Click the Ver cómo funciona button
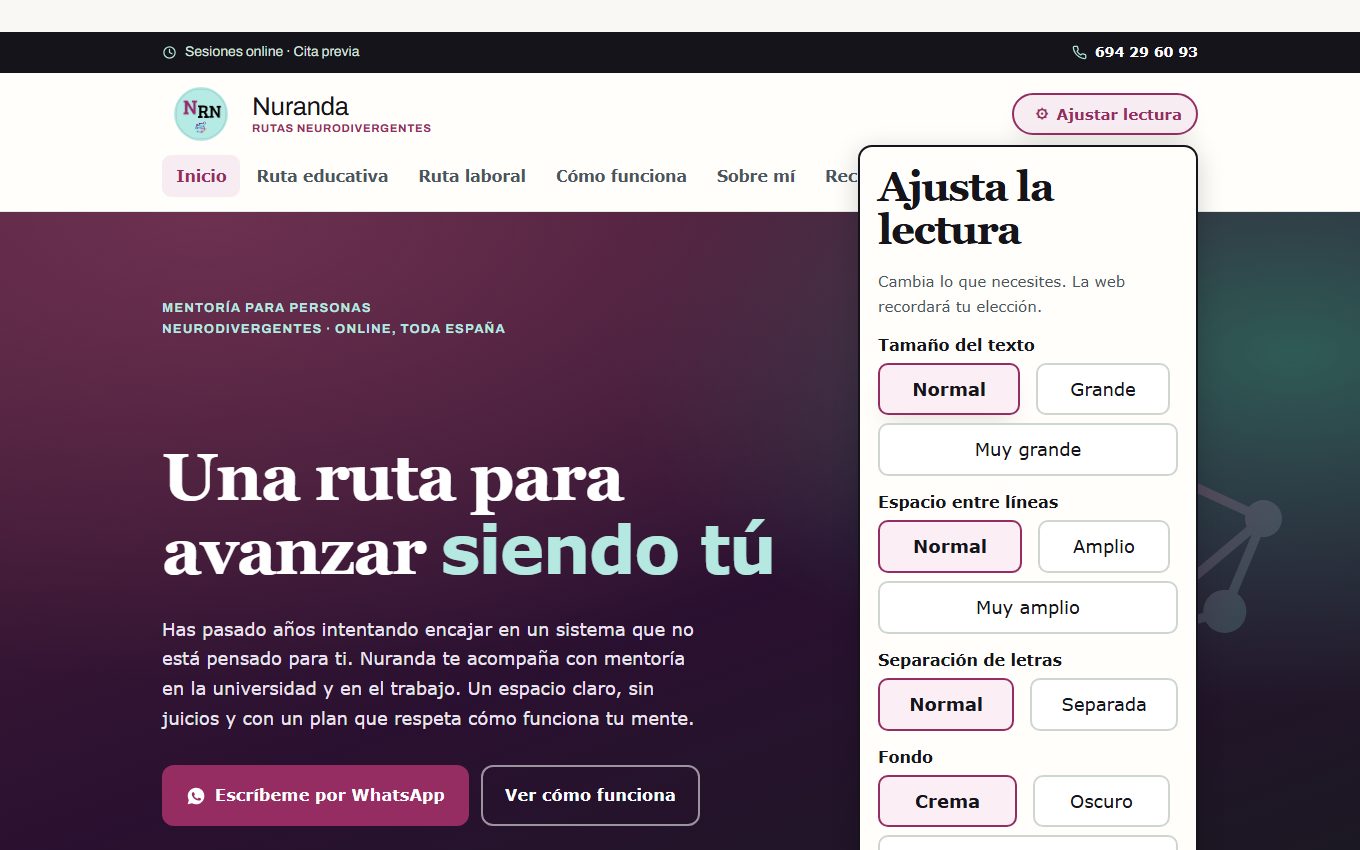 590,796
